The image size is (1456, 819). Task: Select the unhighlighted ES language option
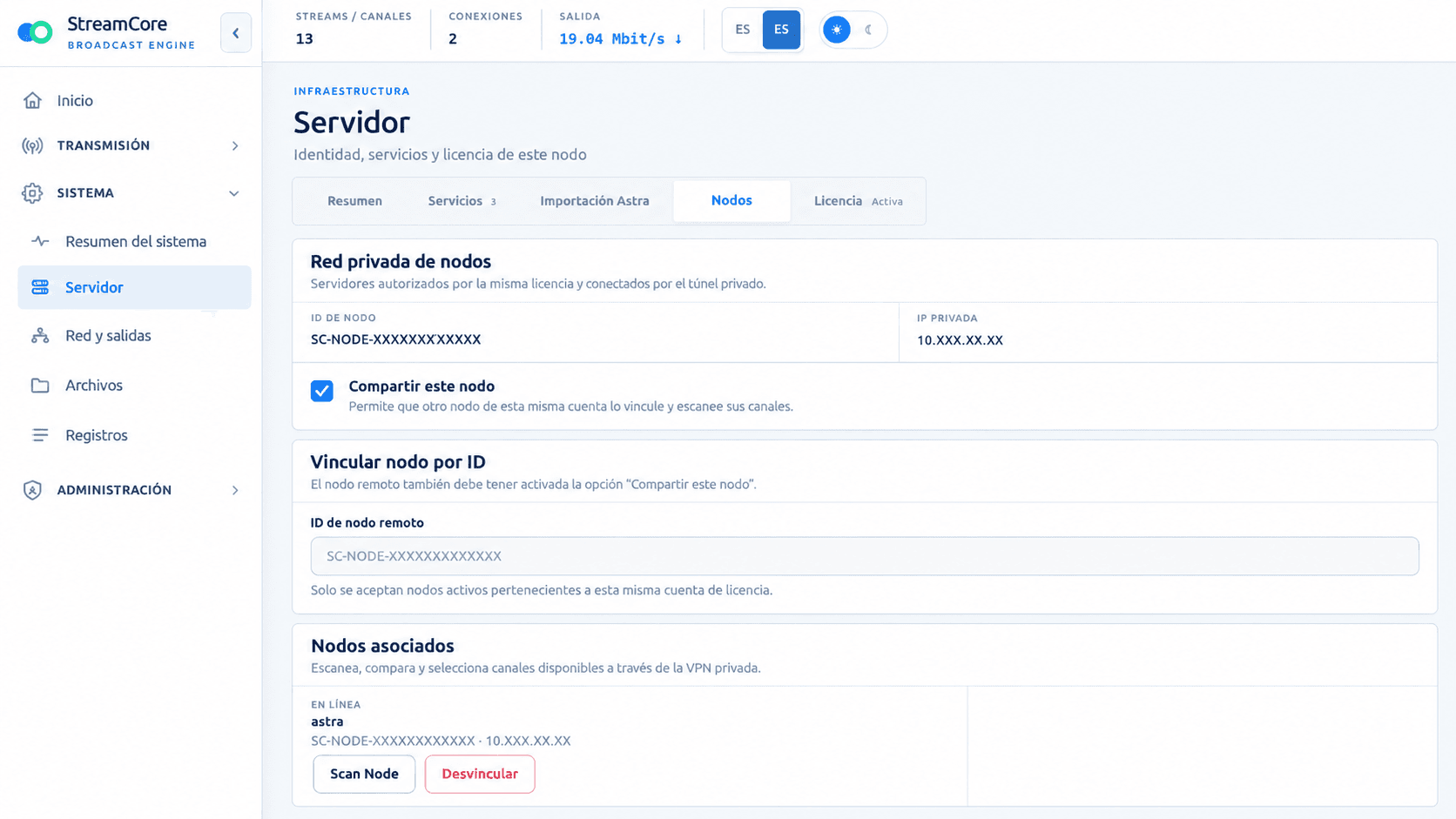743,30
